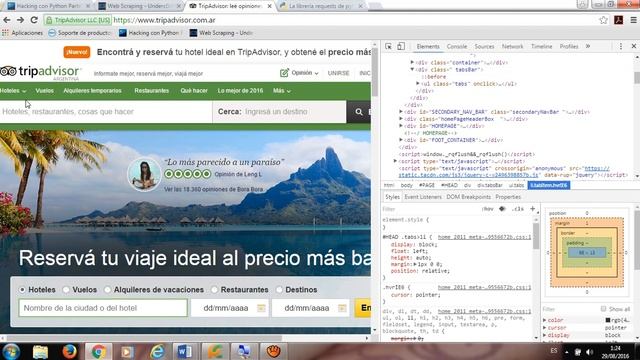Switch to Hacking con Python browser tab

click(49, 6)
